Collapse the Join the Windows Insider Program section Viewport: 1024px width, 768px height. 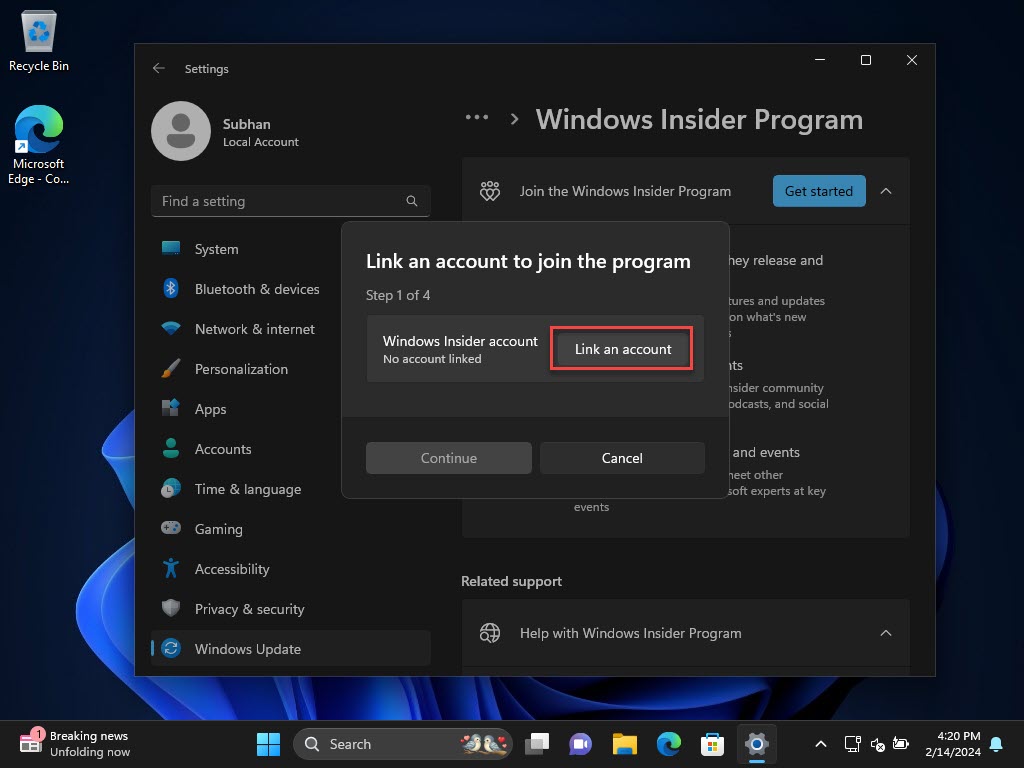pos(886,191)
